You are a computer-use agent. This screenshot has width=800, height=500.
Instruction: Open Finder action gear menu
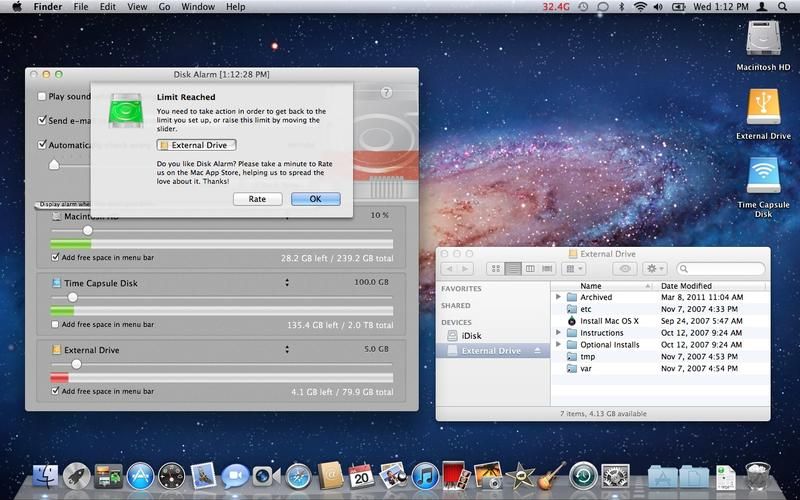pyautogui.click(x=655, y=268)
